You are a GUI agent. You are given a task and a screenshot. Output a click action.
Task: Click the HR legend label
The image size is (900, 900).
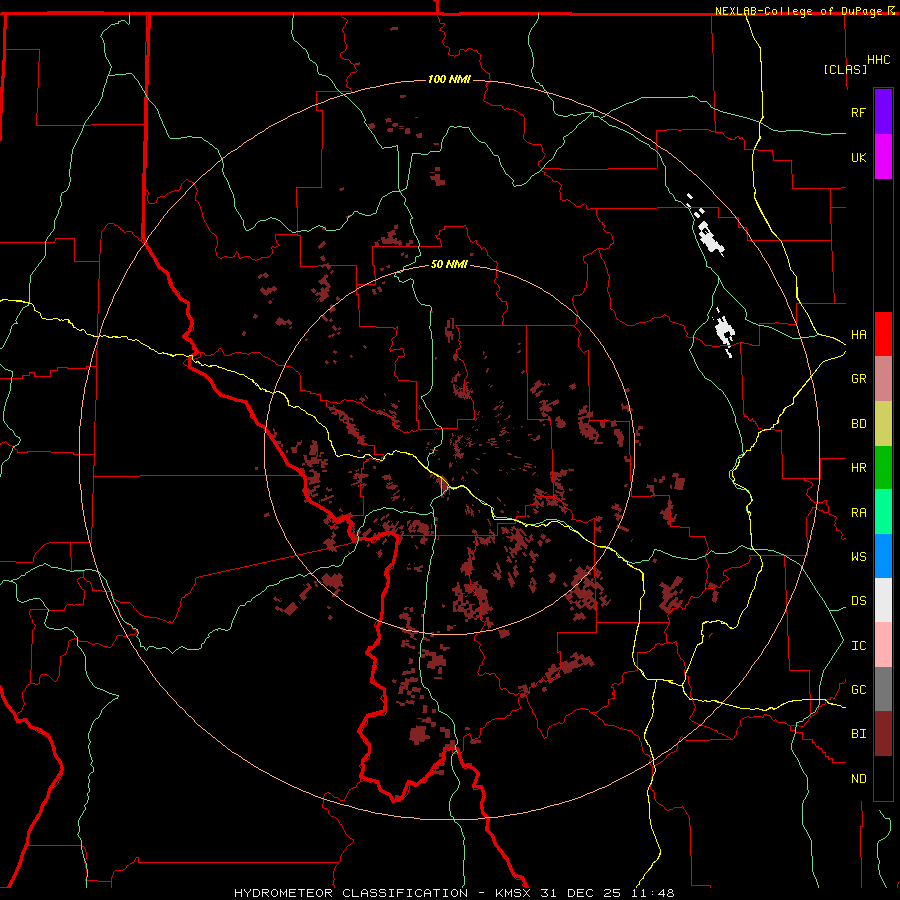coord(858,468)
